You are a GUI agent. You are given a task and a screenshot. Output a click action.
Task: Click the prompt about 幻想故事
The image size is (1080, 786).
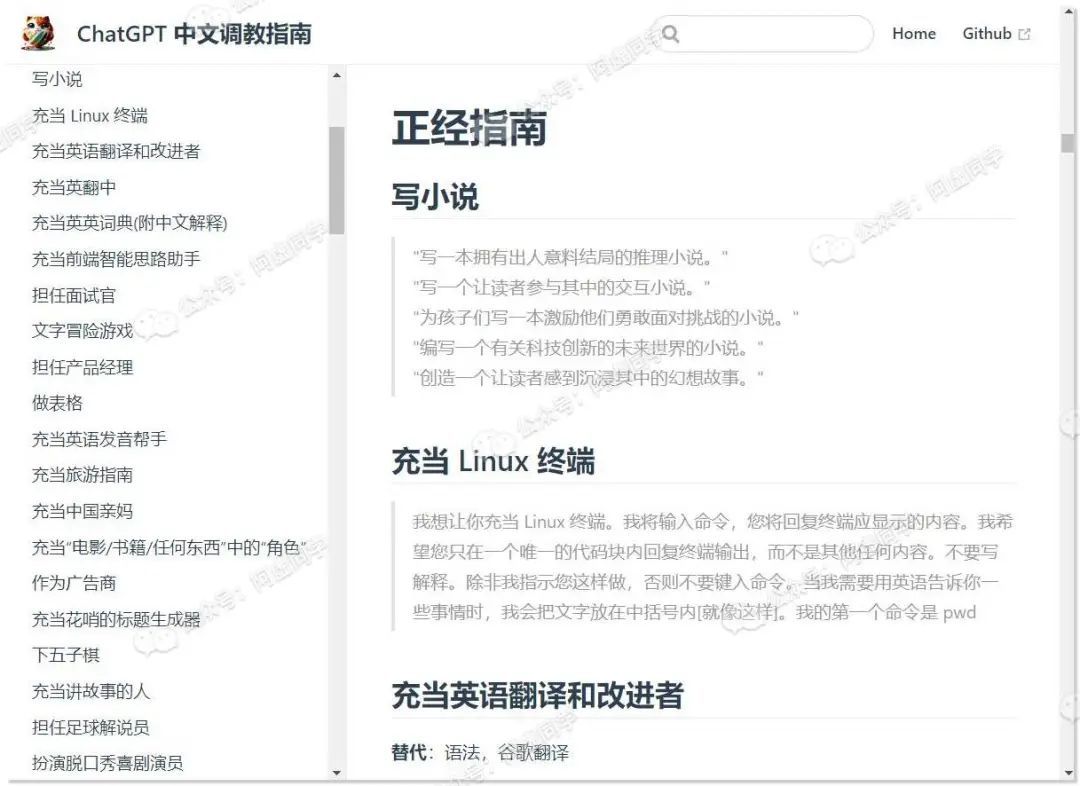588,378
